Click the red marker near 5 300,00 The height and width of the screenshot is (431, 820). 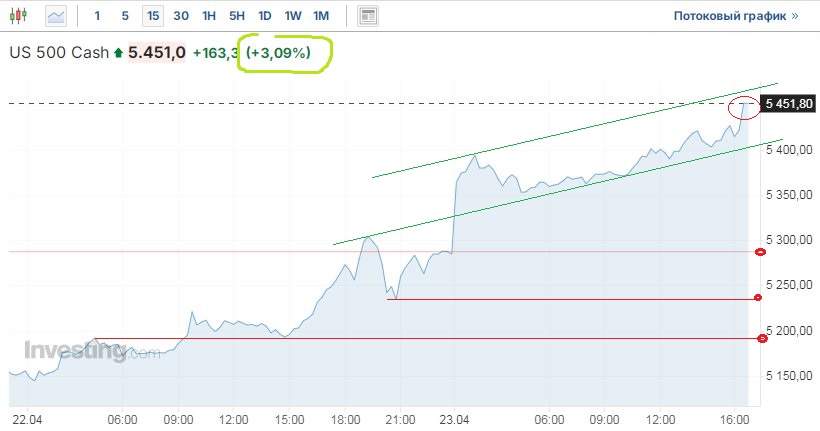[x=760, y=252]
